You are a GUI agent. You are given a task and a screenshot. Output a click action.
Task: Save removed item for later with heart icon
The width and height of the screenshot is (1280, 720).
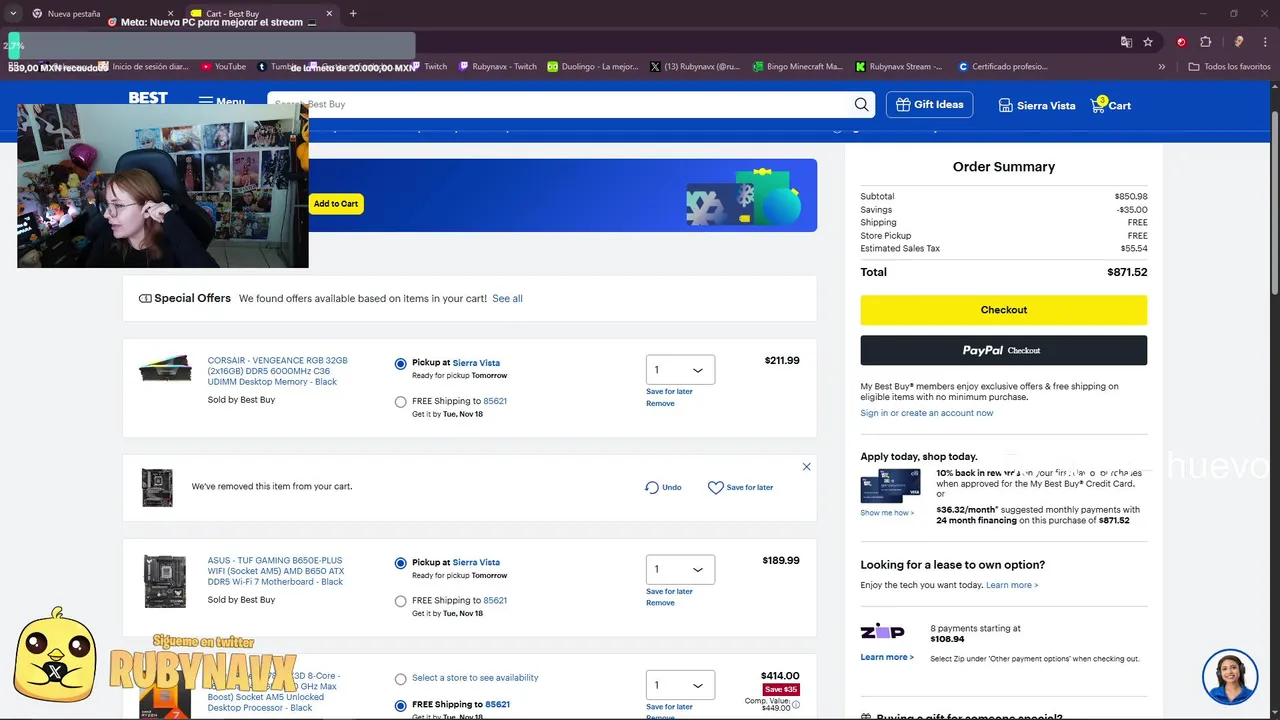740,487
